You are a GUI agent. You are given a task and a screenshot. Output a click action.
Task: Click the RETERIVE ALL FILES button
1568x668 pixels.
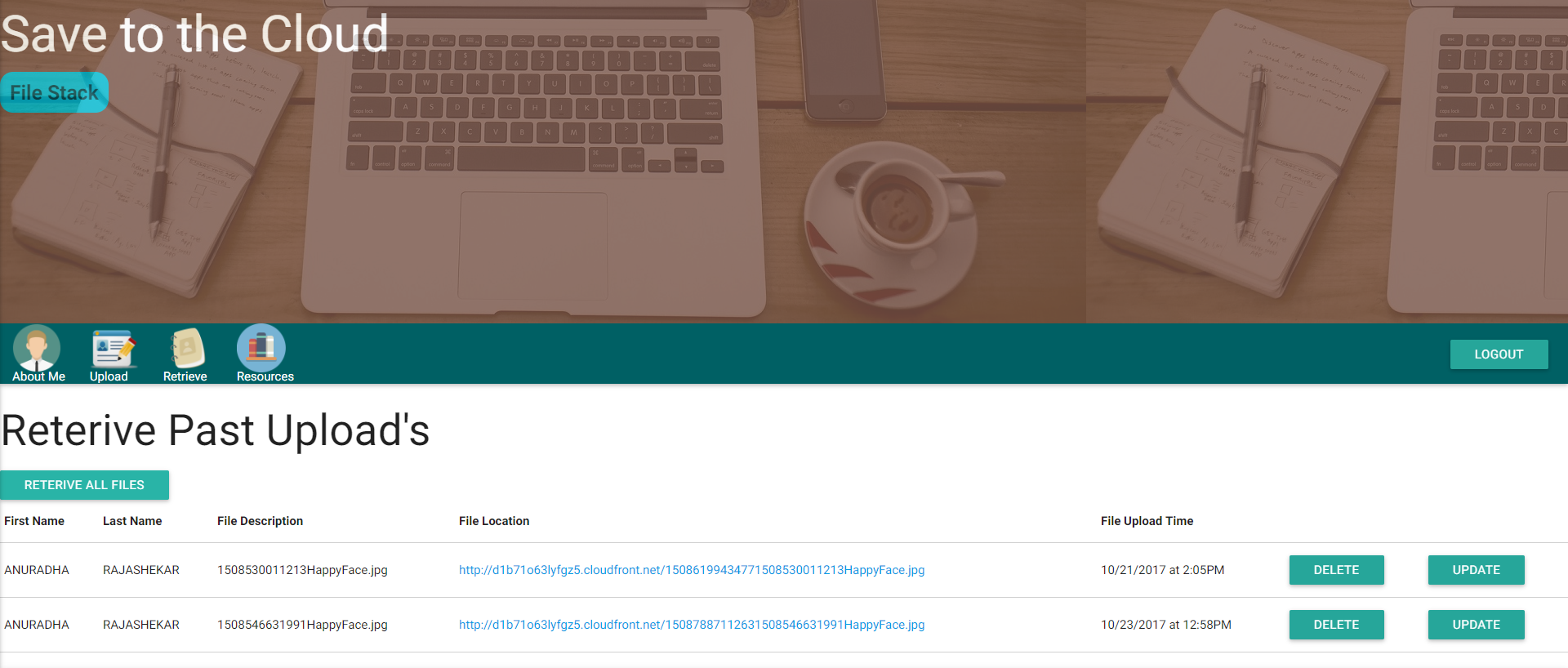(x=84, y=485)
